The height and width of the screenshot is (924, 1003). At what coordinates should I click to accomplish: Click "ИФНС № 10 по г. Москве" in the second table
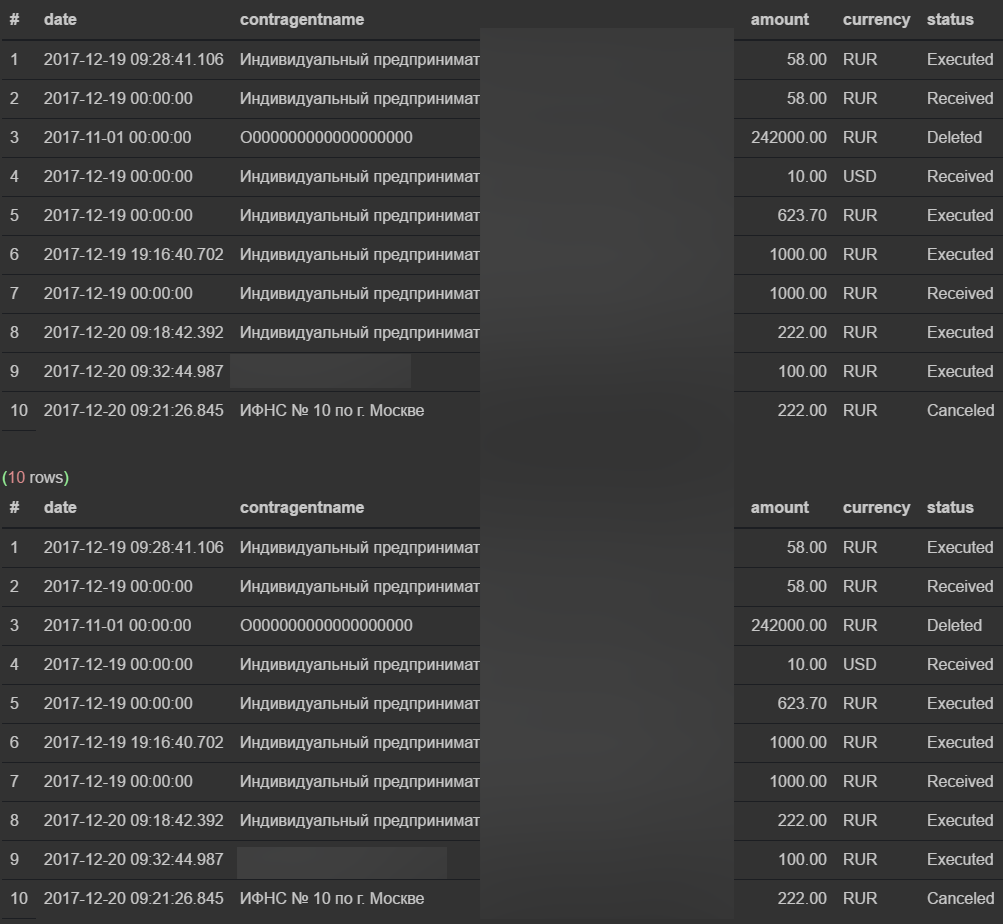coord(332,899)
